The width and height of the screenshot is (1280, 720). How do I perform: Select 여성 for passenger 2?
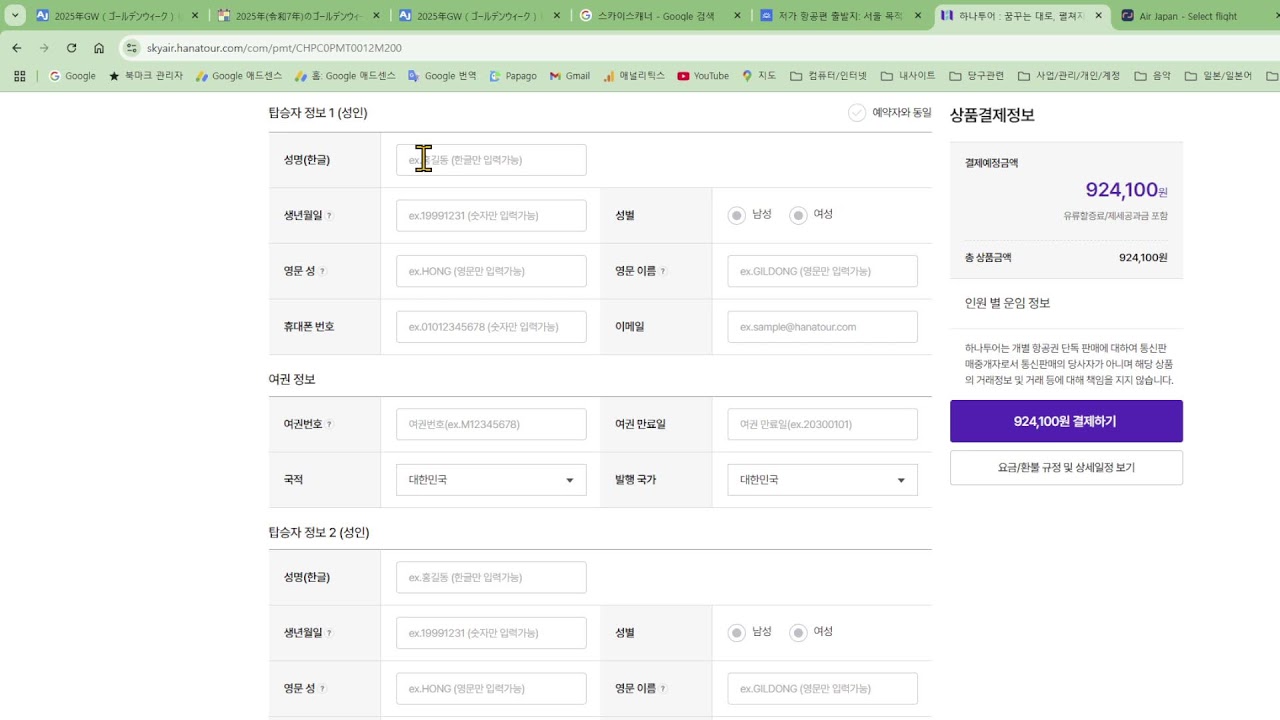pyautogui.click(x=798, y=632)
